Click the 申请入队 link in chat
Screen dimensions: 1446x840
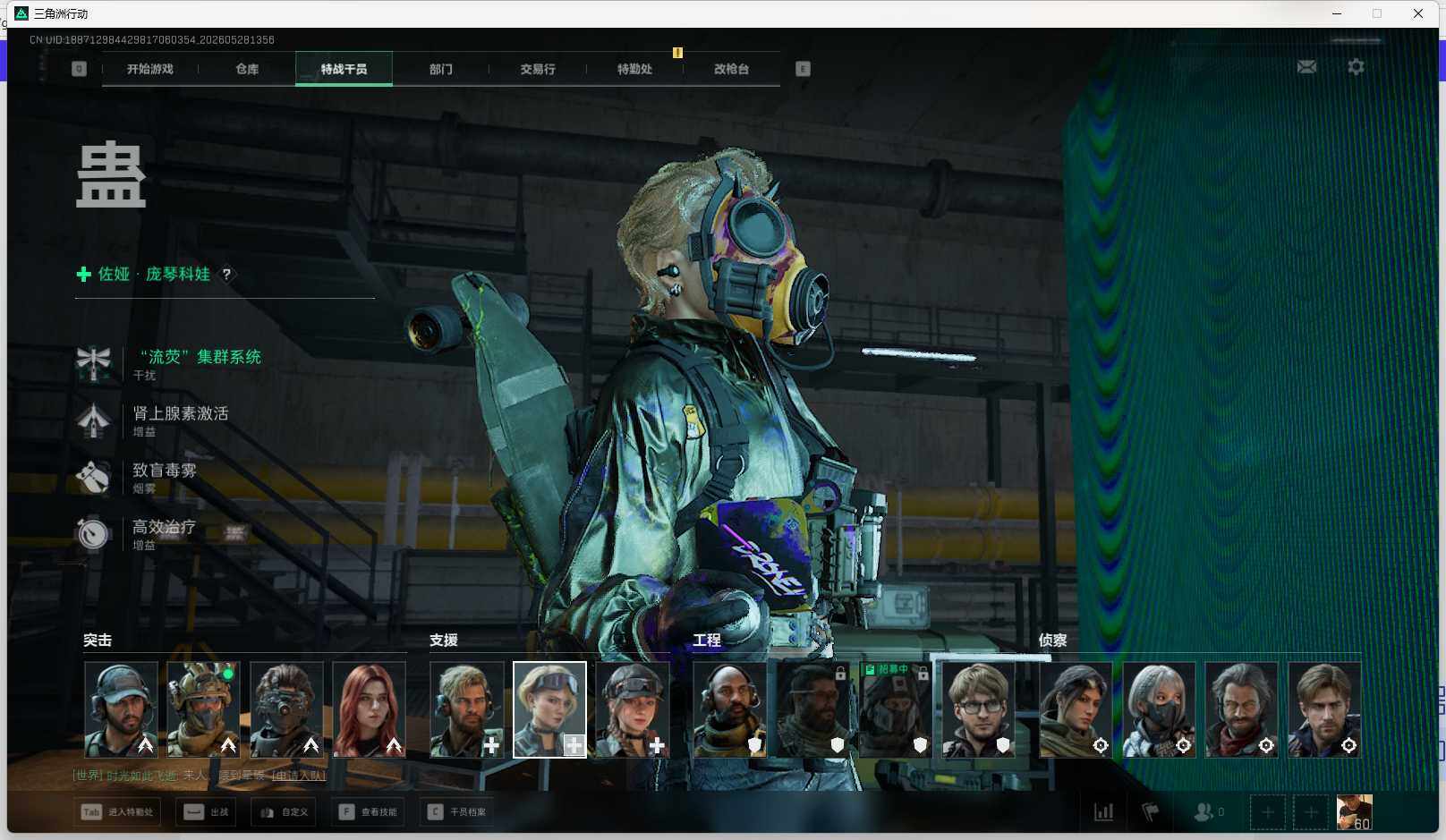tap(299, 776)
